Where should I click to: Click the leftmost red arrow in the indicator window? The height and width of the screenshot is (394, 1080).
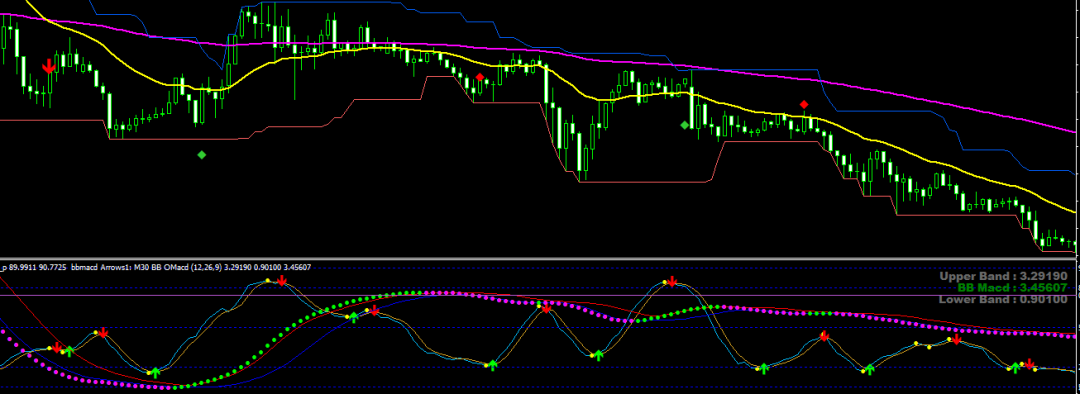(57, 347)
